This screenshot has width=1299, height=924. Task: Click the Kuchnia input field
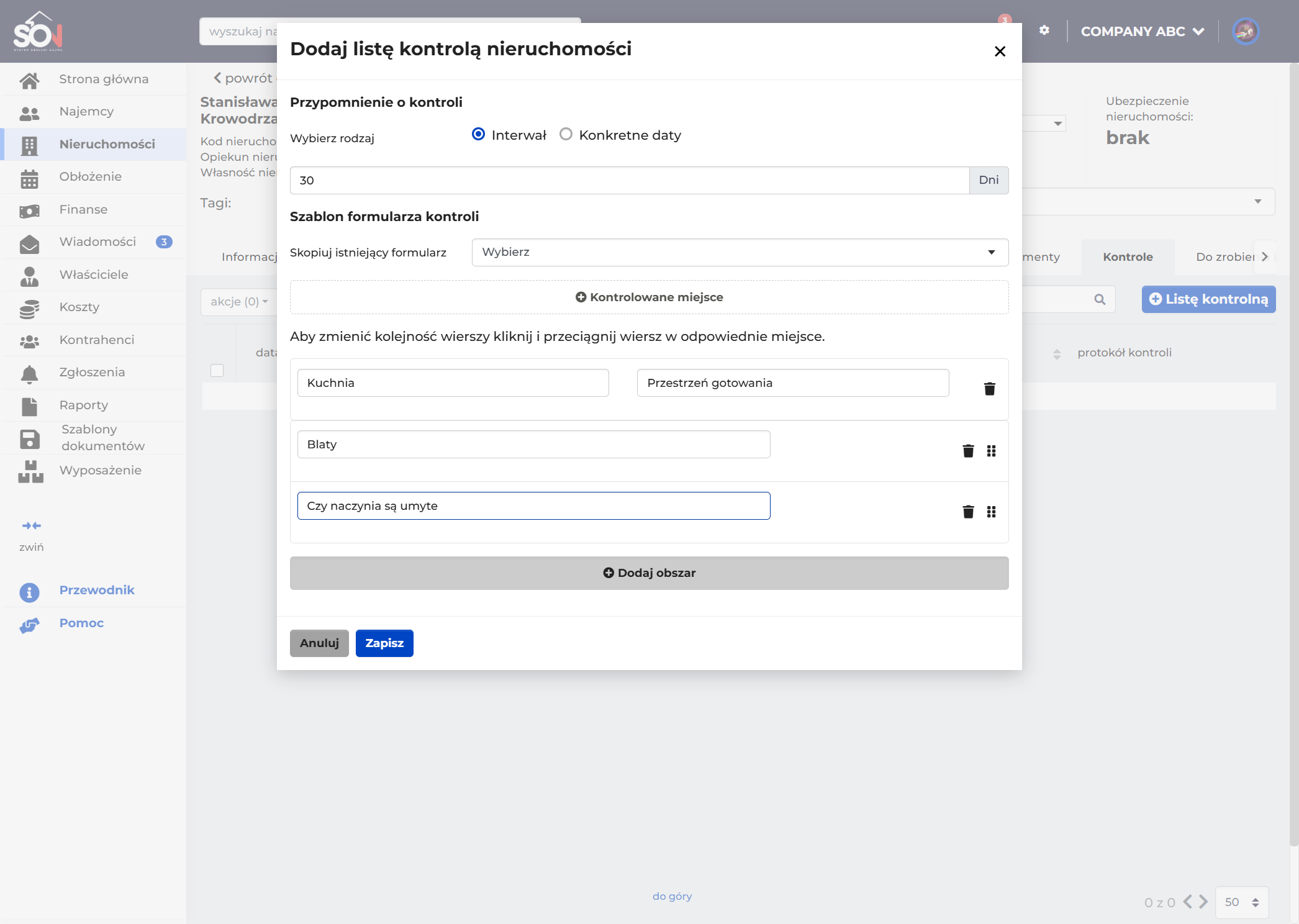click(453, 383)
